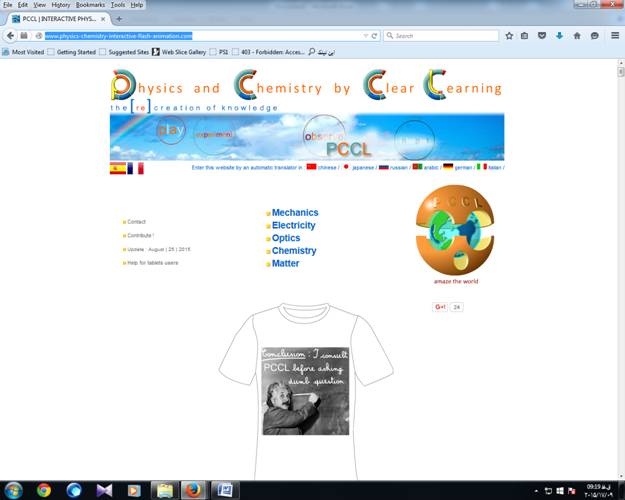Open the Firefox hamburger menu
The height and width of the screenshot is (500, 625).
pyautogui.click(x=615, y=36)
